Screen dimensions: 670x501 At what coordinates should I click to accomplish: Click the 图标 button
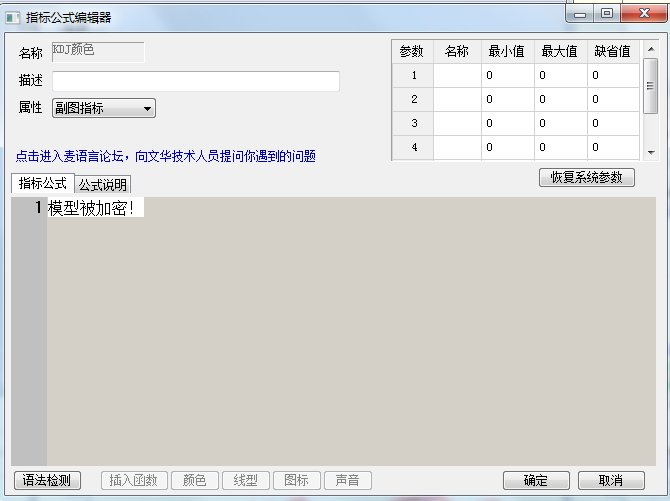(297, 480)
